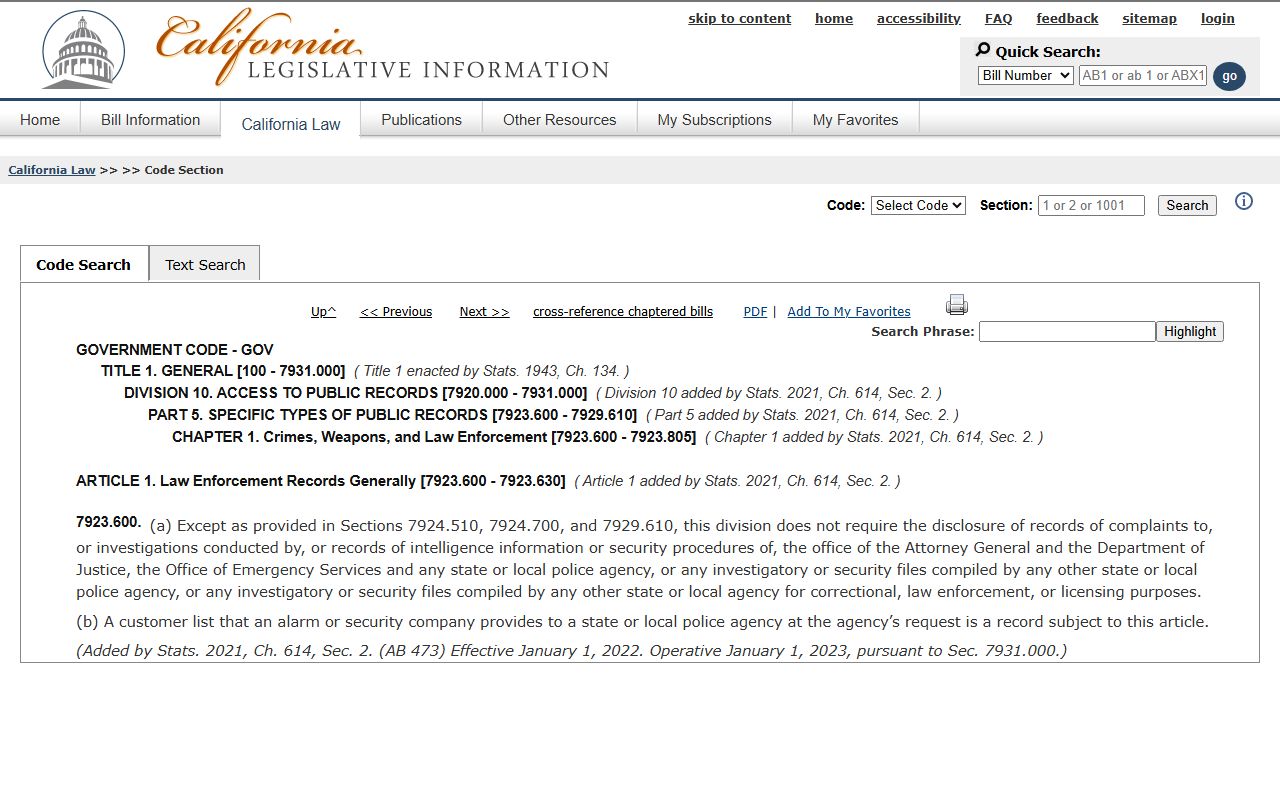
Task: Open the feedback link
Action: click(x=1067, y=18)
